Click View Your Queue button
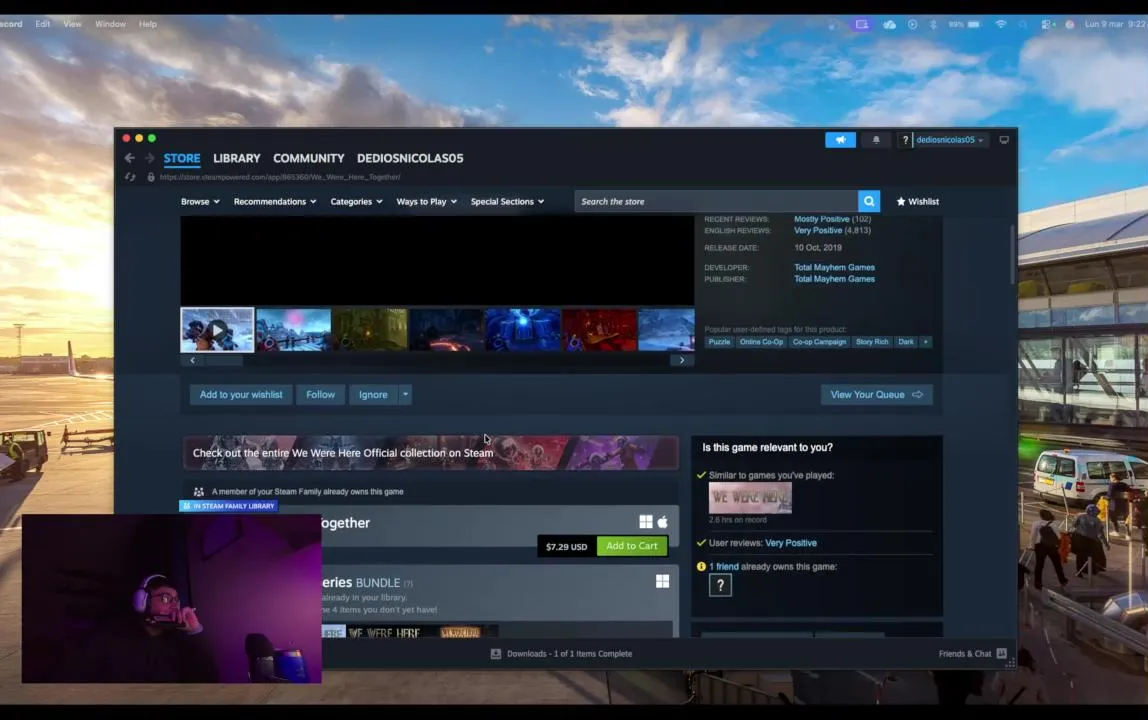 [x=876, y=395]
